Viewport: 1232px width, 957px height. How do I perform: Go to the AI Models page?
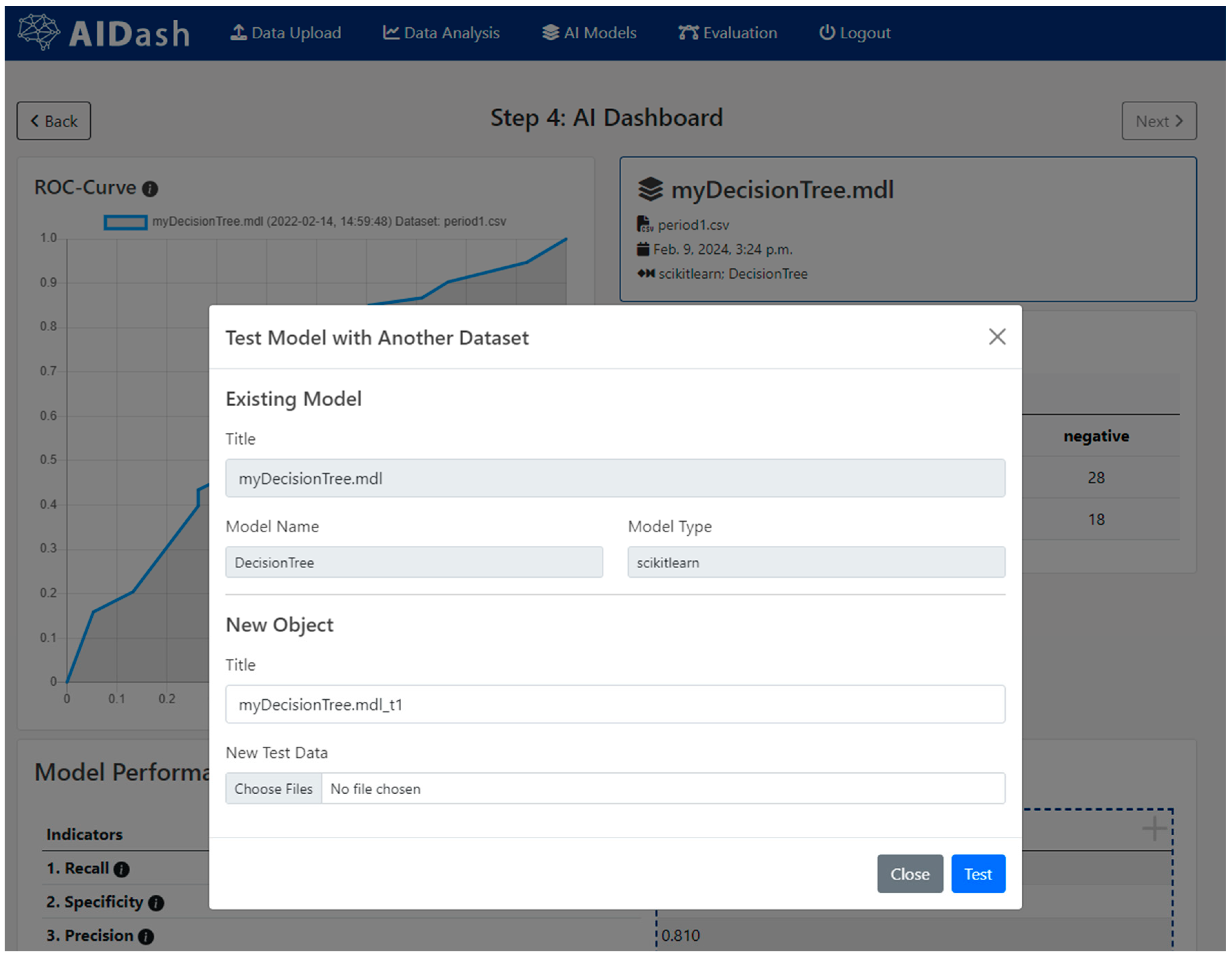coord(589,33)
